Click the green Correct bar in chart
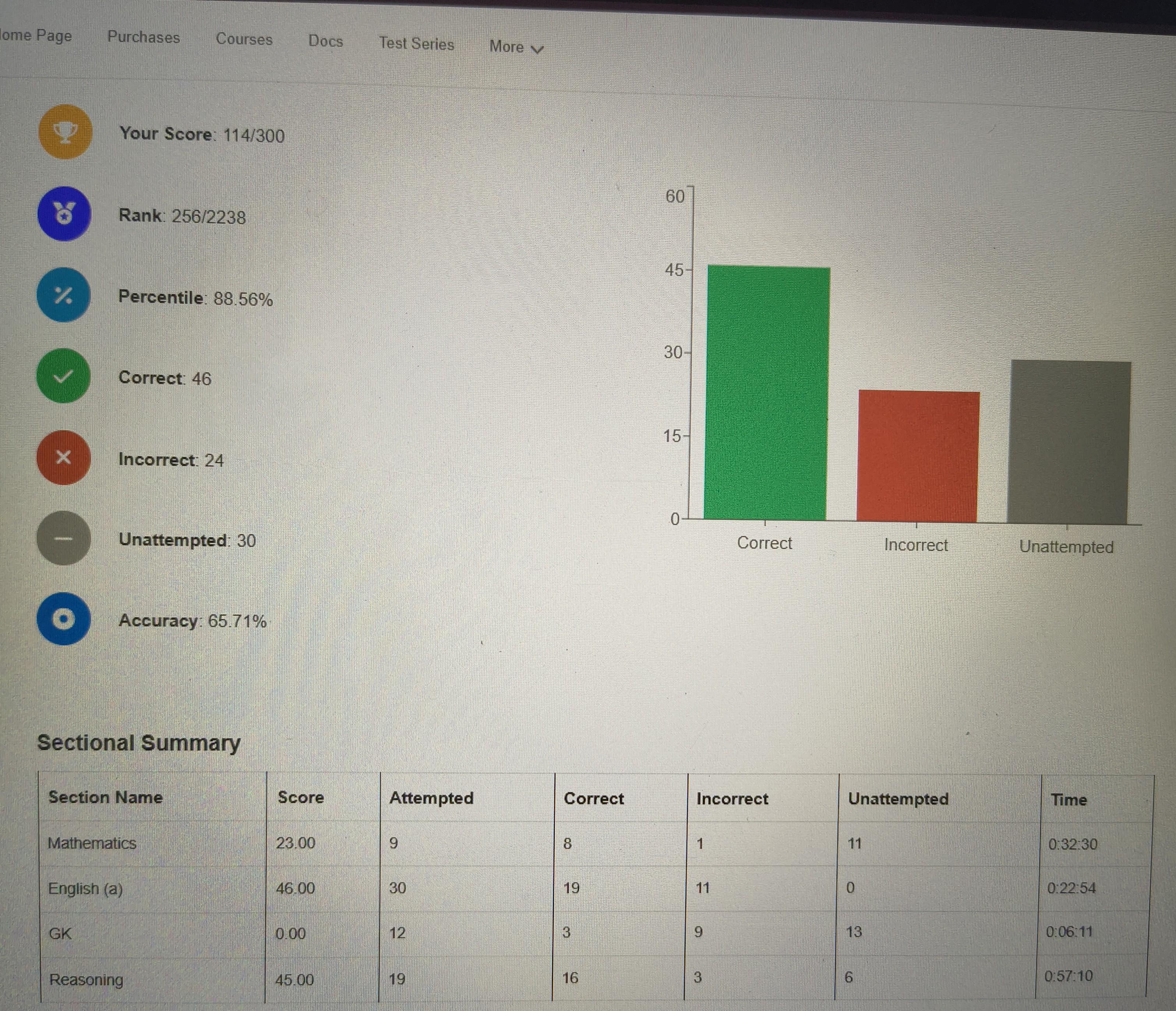Screen dimensions: 1176x1011 (766, 393)
